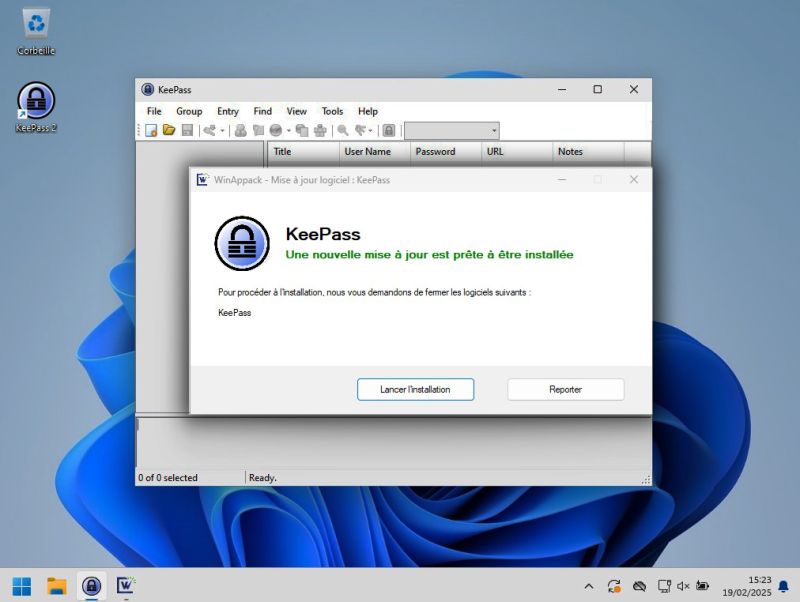Click the KeePass taskbar icon
The width and height of the screenshot is (800, 602).
coord(91,585)
